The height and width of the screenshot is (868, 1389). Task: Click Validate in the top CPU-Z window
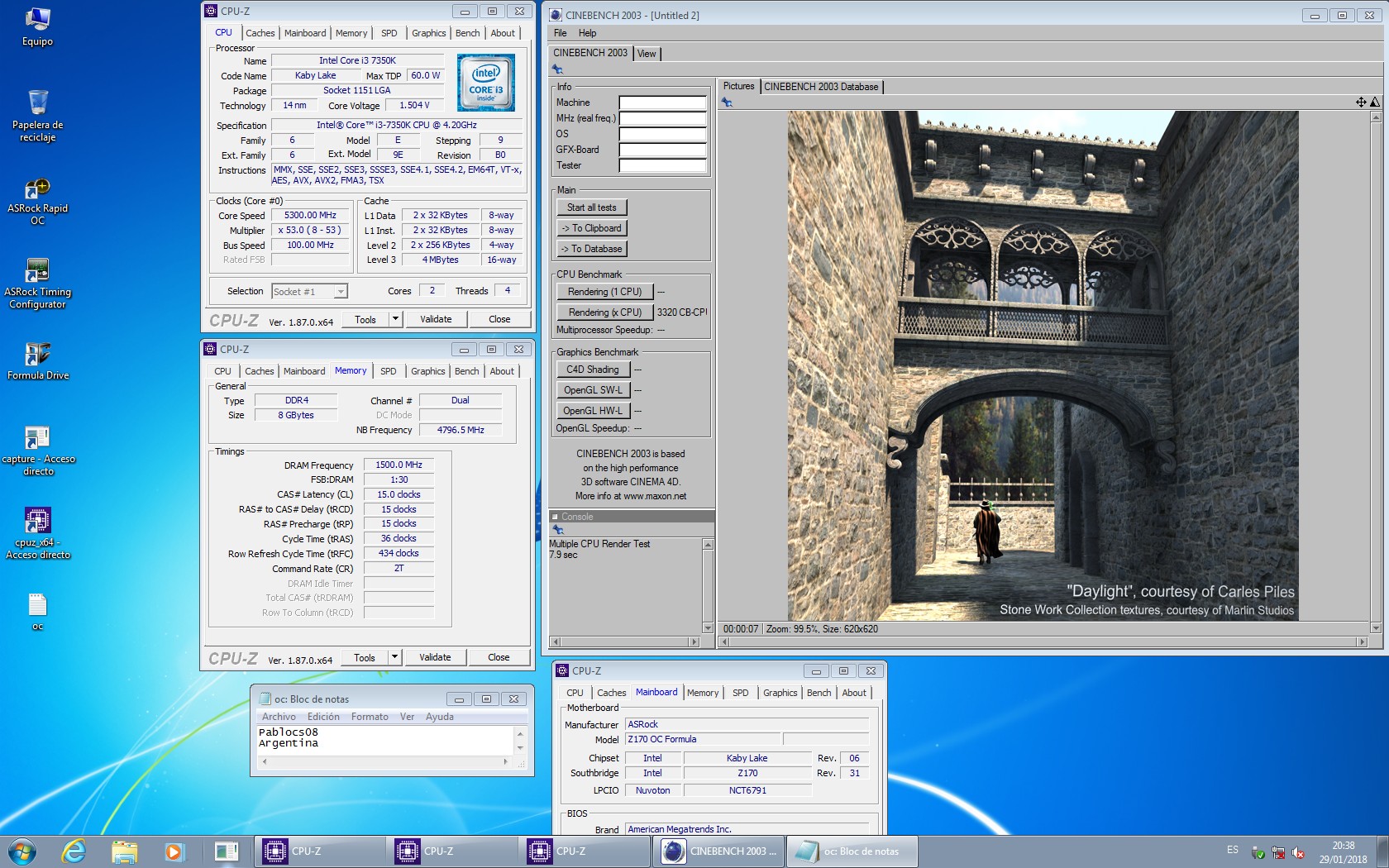pos(436,319)
